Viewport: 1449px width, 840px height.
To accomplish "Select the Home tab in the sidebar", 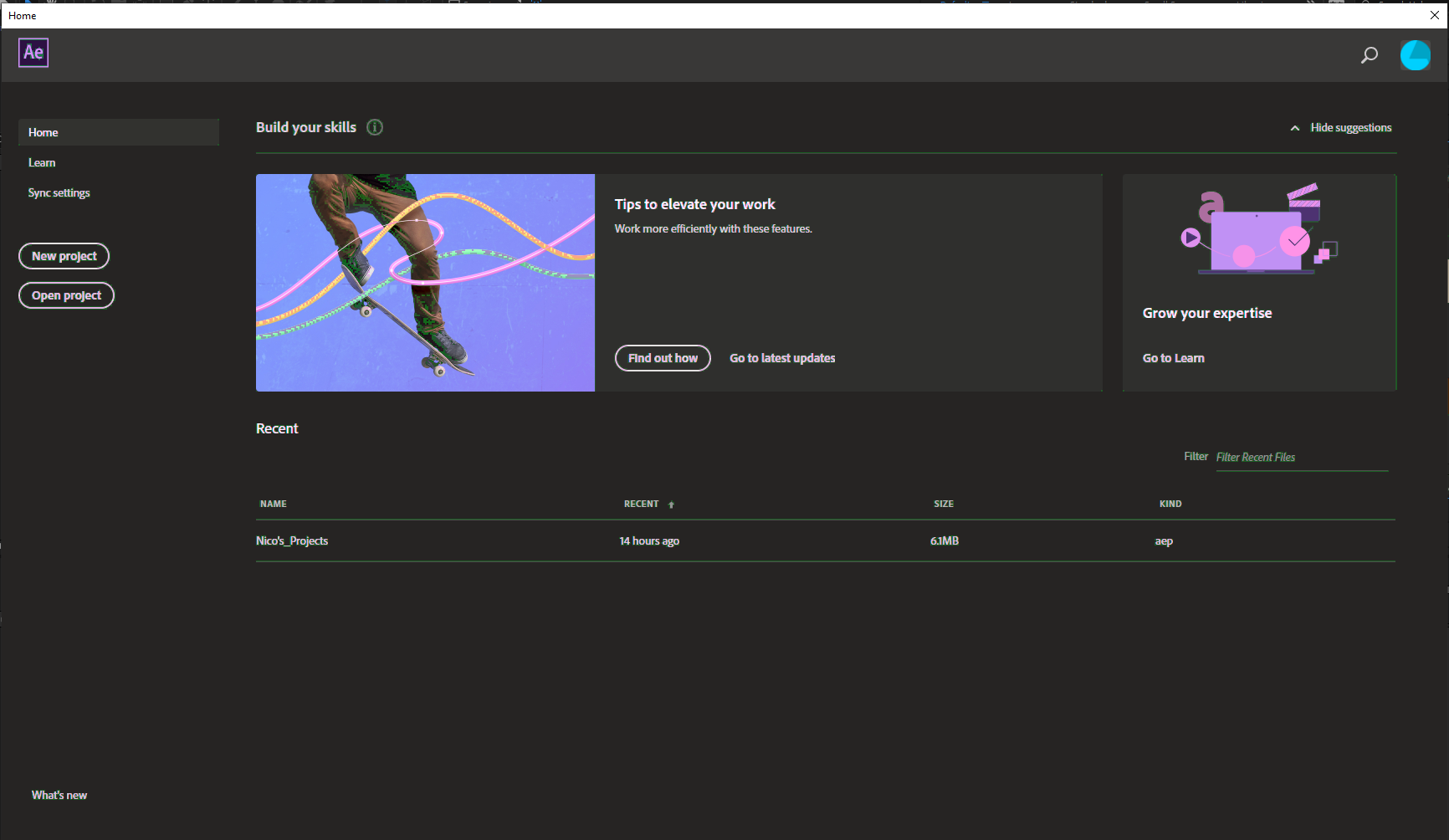I will tap(44, 131).
